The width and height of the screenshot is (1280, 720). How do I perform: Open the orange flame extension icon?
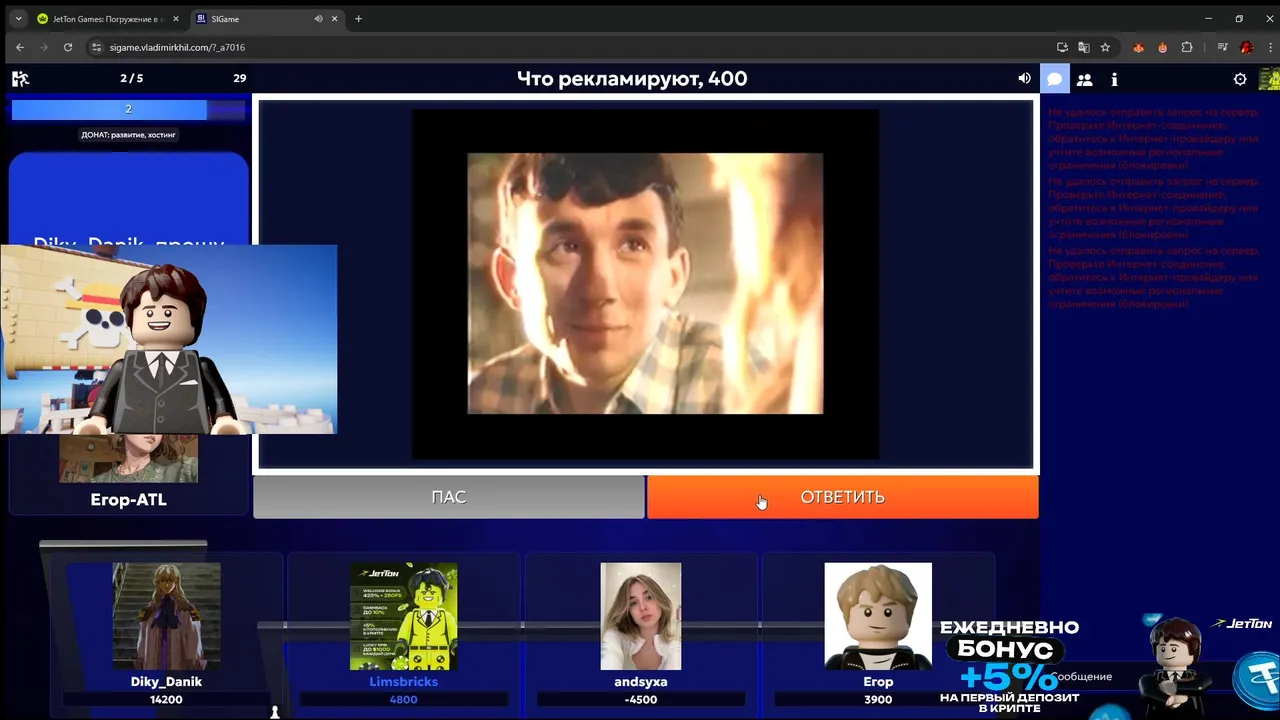pyautogui.click(x=1162, y=47)
